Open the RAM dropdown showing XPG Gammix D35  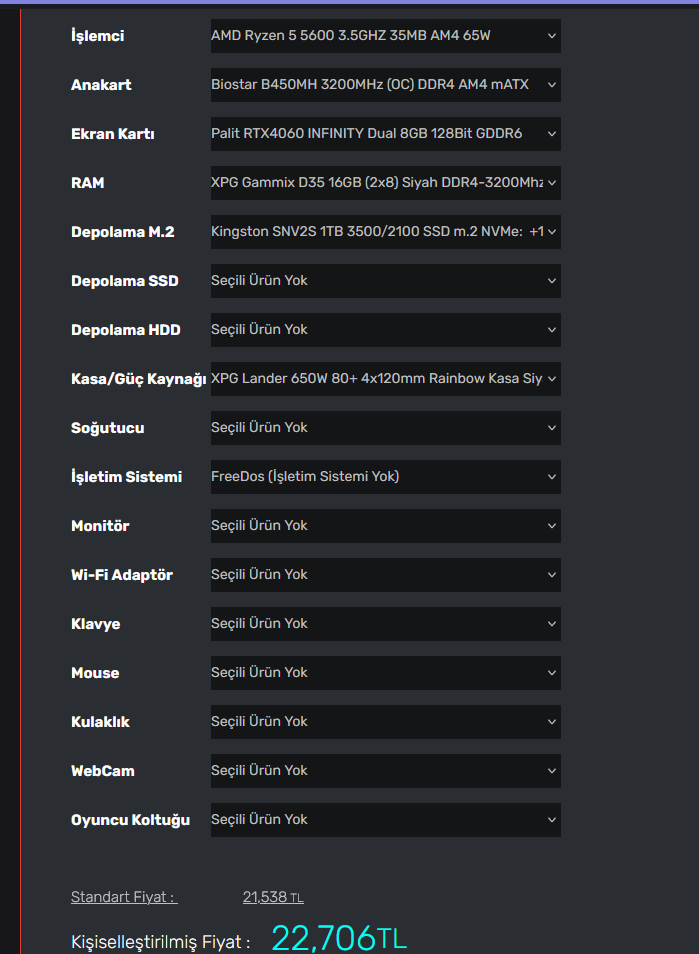pos(386,183)
